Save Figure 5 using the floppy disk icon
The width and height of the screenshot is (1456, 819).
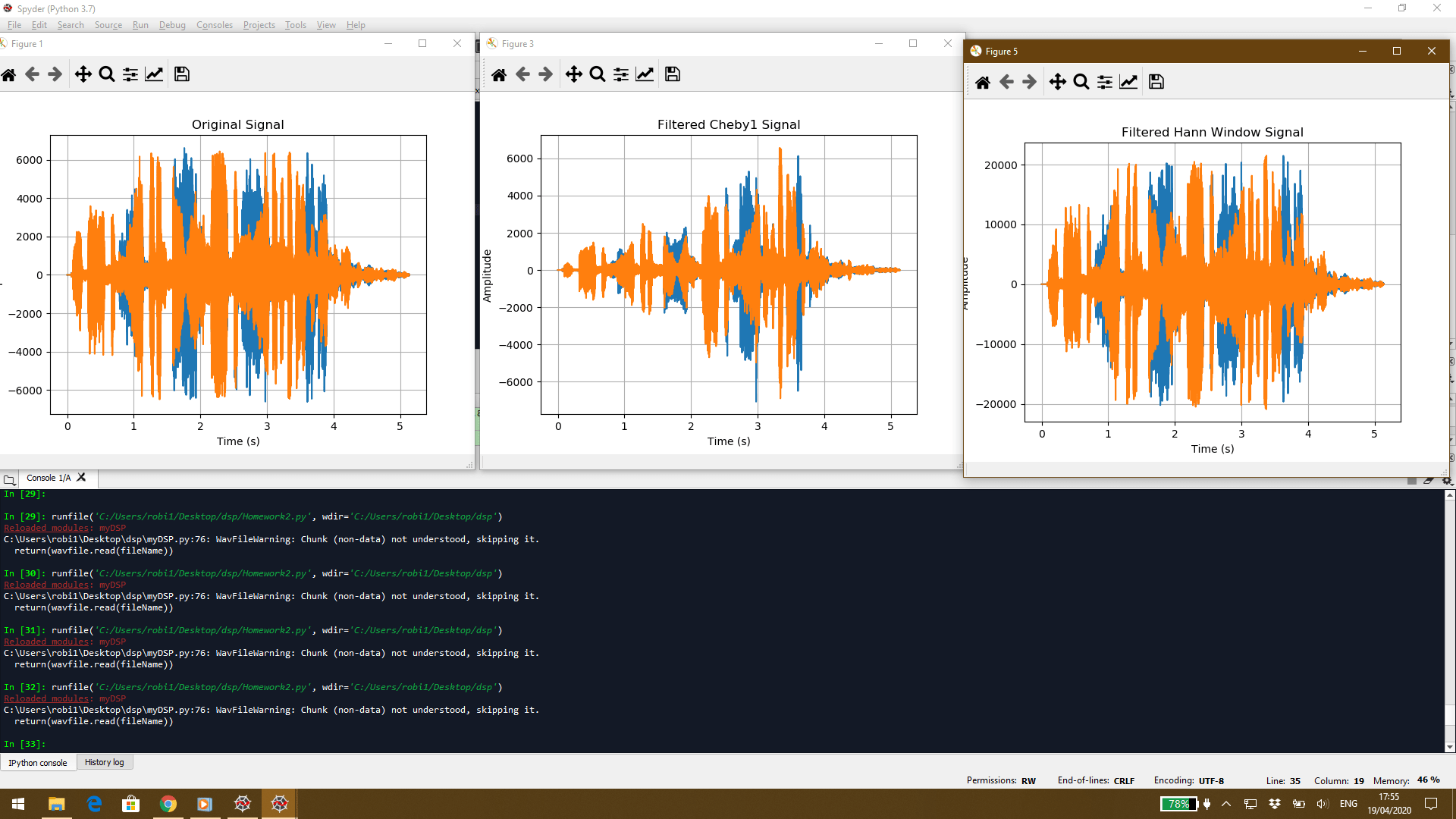(x=1156, y=82)
